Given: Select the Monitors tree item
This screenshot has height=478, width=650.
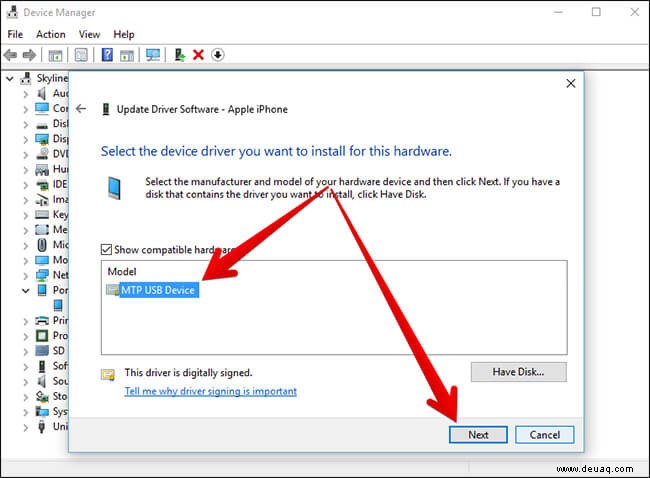Looking at the screenshot, I should point(51,260).
